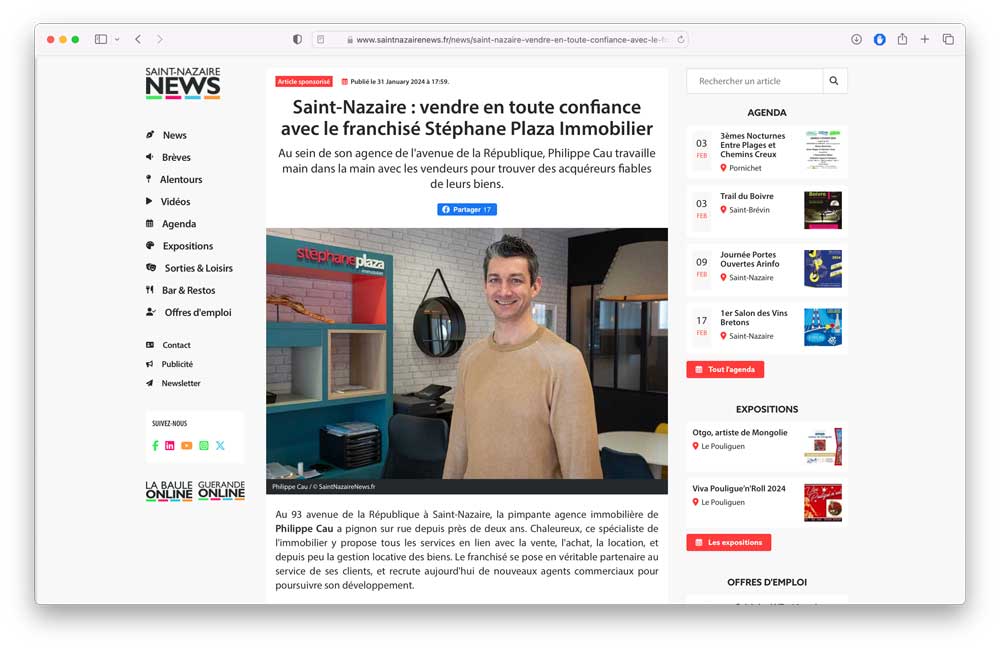Open the Sorties & Loisirs menu item
This screenshot has width=1000, height=650.
[198, 268]
